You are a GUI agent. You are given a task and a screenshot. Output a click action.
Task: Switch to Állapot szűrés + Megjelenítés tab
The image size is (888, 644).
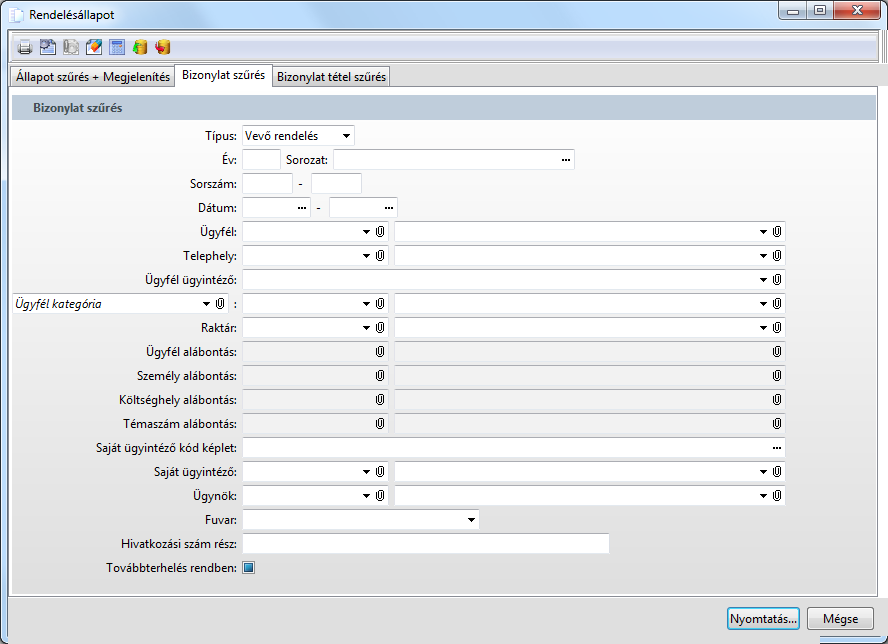[93, 77]
